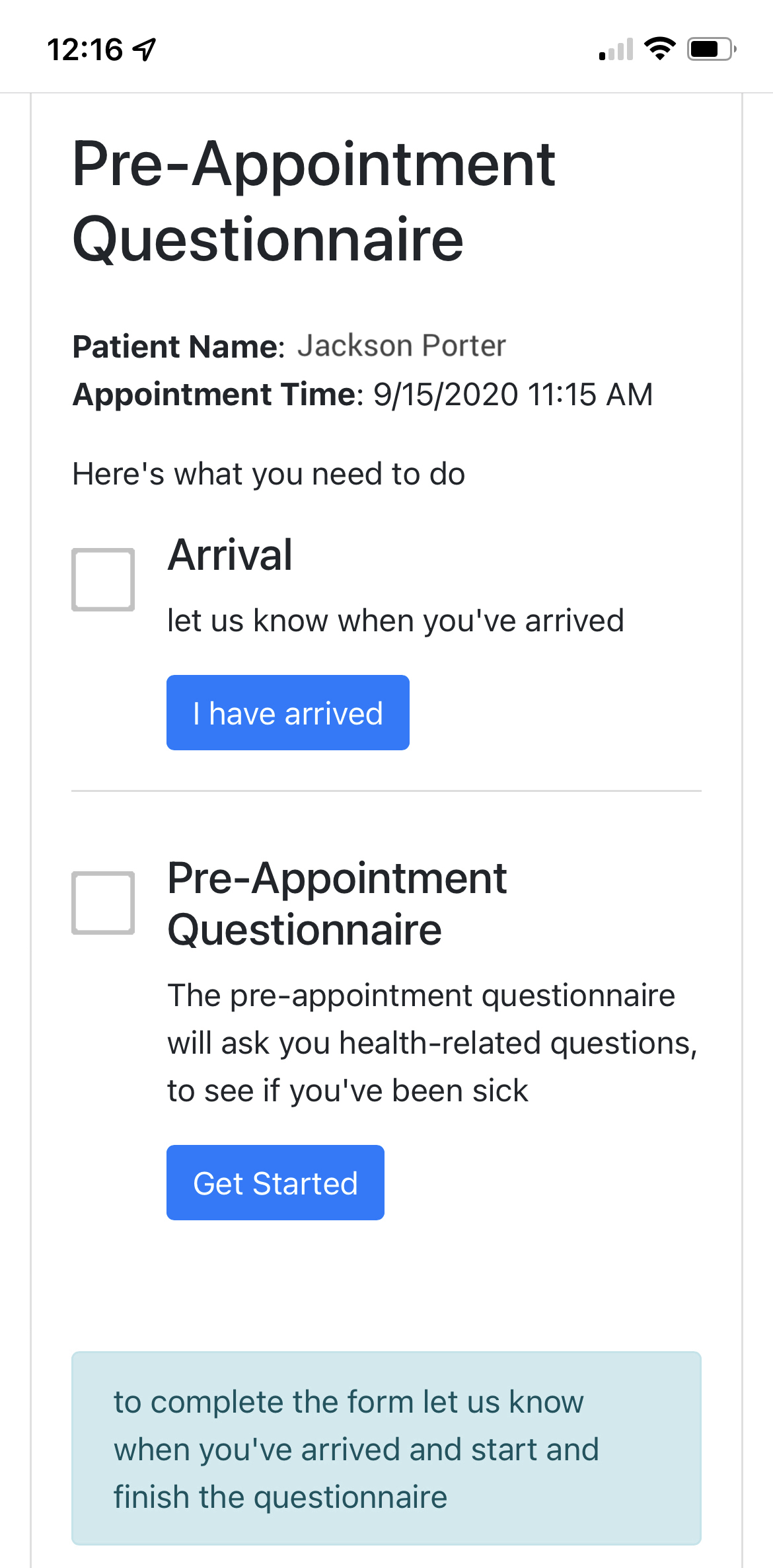Image resolution: width=773 pixels, height=1568 pixels.
Task: Tap the battery level icon
Action: (x=711, y=49)
